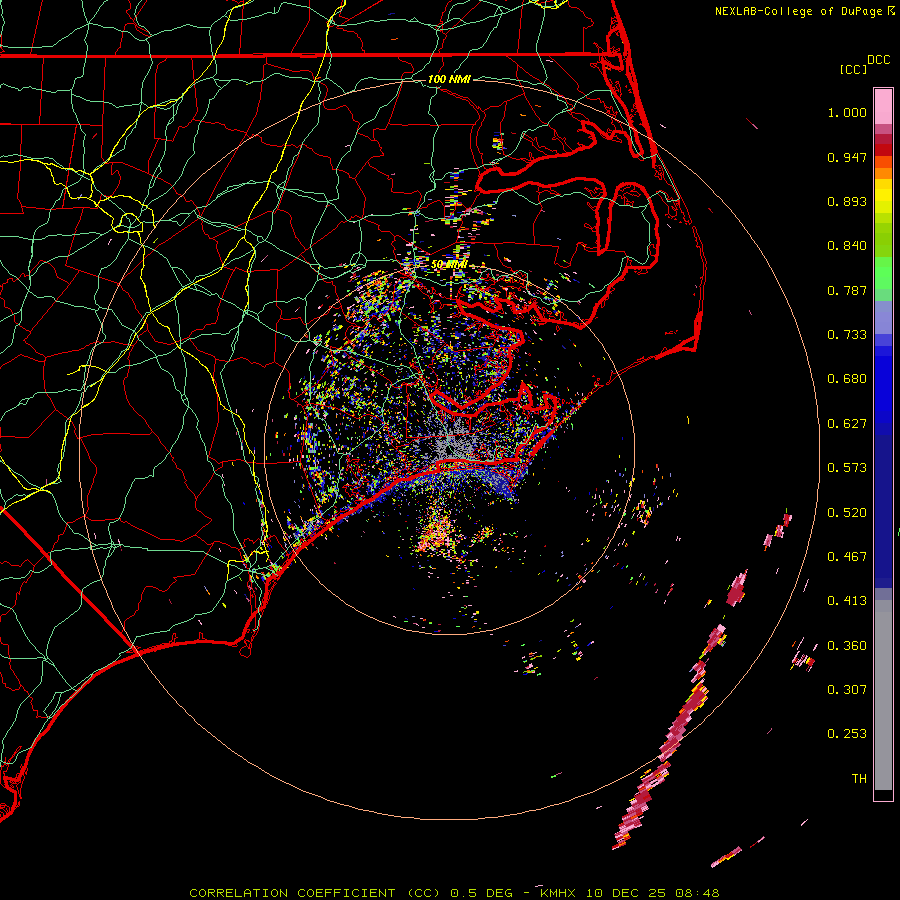Click the Correlation Coefficient KMHX caption text
Viewport: 900px width, 900px height.
pyautogui.click(x=454, y=893)
